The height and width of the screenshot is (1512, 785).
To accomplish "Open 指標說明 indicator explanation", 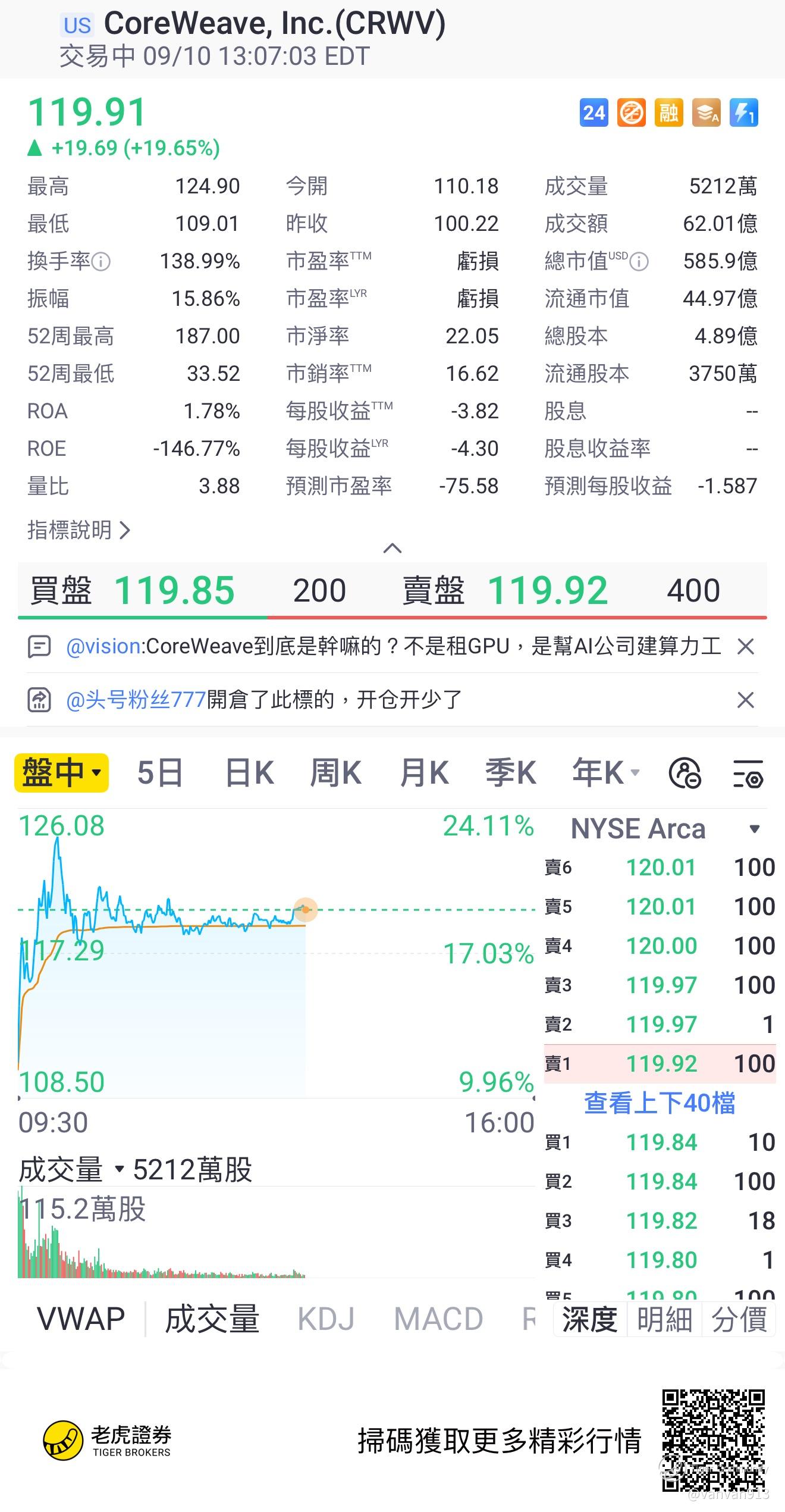I will coord(78,530).
